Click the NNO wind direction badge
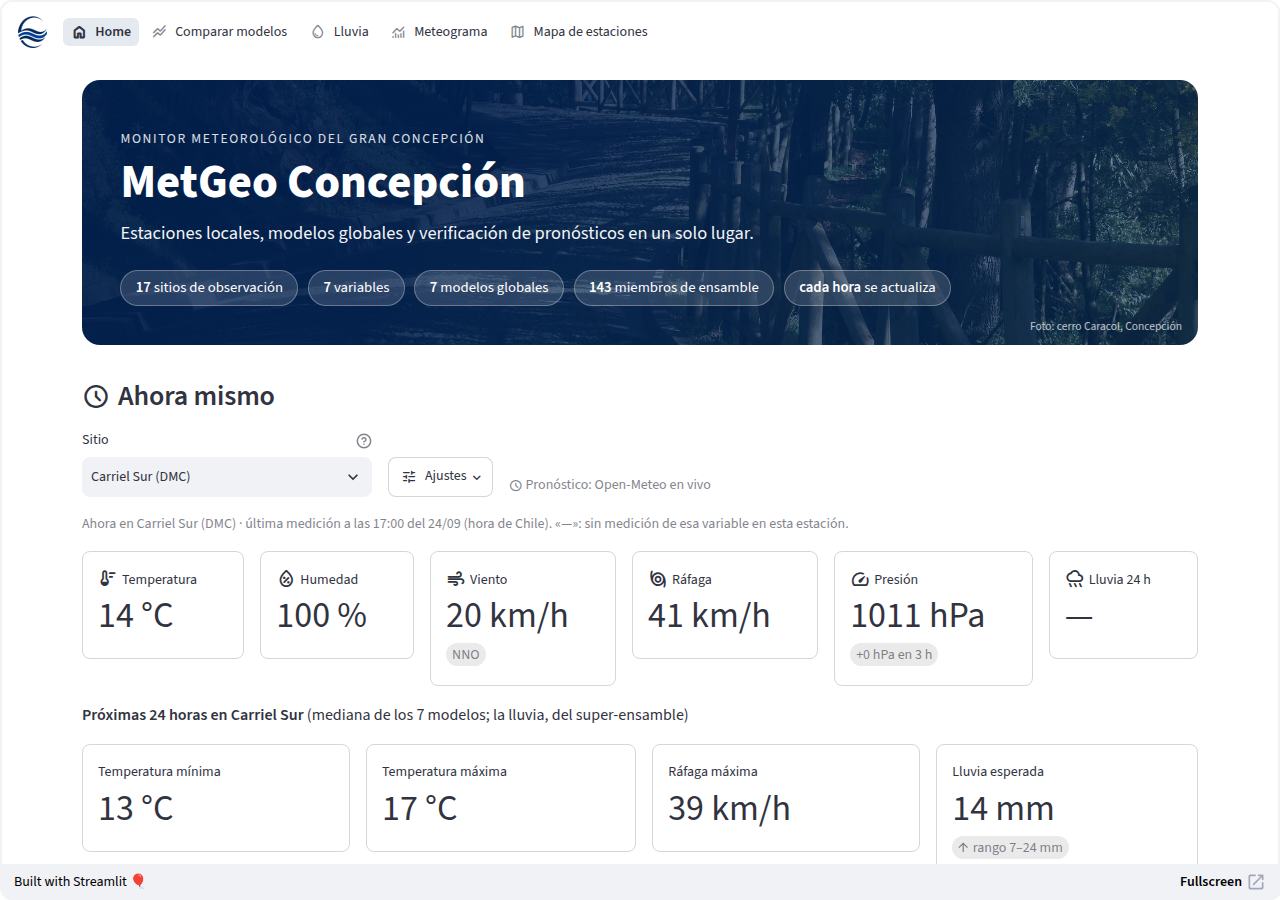The width and height of the screenshot is (1280, 900). pos(466,655)
